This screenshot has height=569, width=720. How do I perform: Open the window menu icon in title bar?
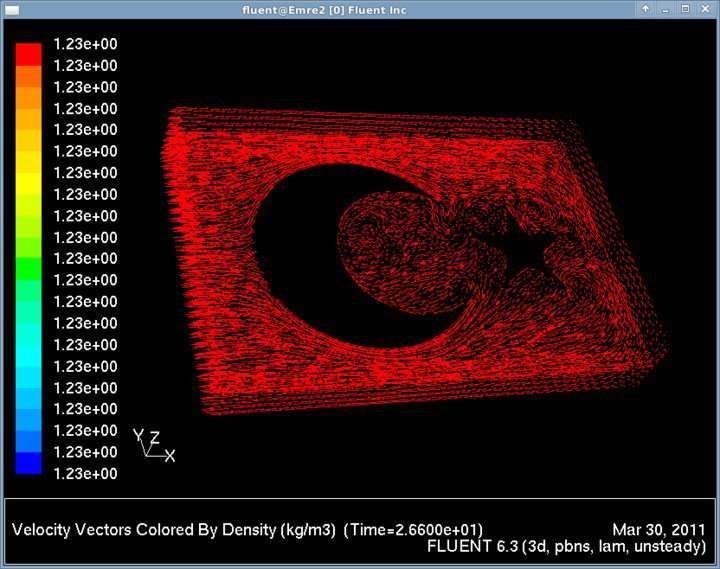12,10
